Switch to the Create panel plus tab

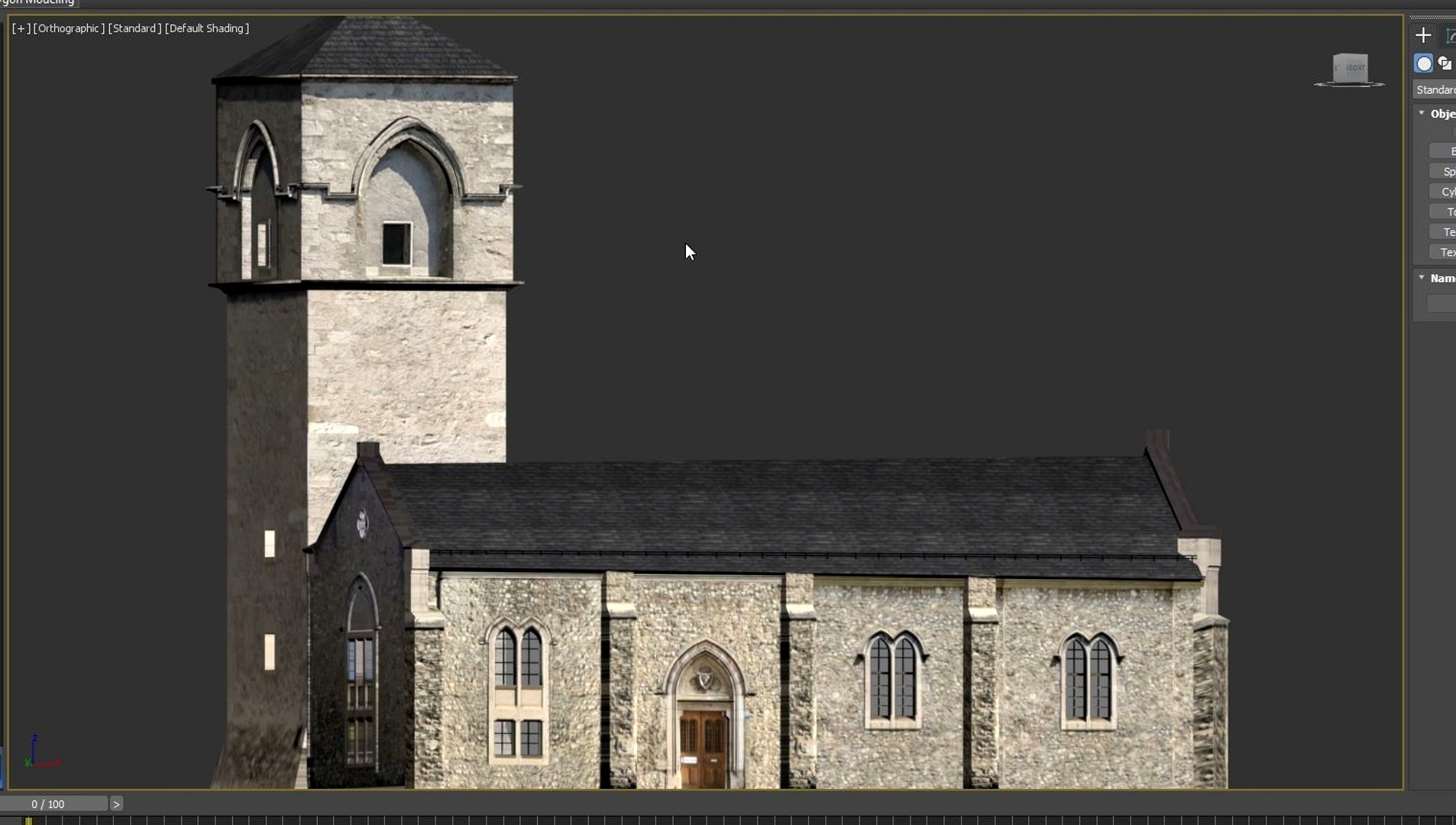point(1423,35)
